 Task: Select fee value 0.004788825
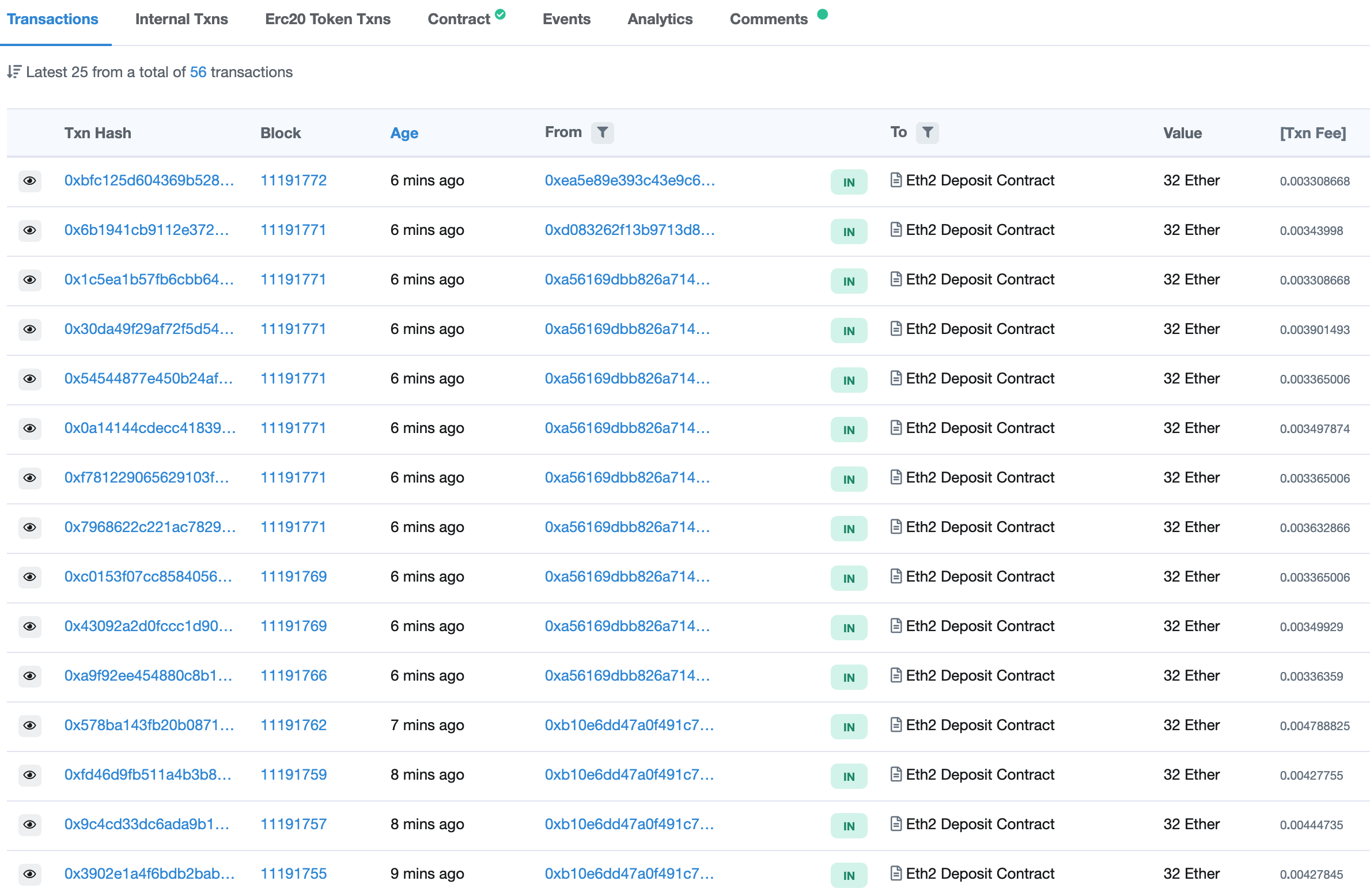pos(1315,726)
